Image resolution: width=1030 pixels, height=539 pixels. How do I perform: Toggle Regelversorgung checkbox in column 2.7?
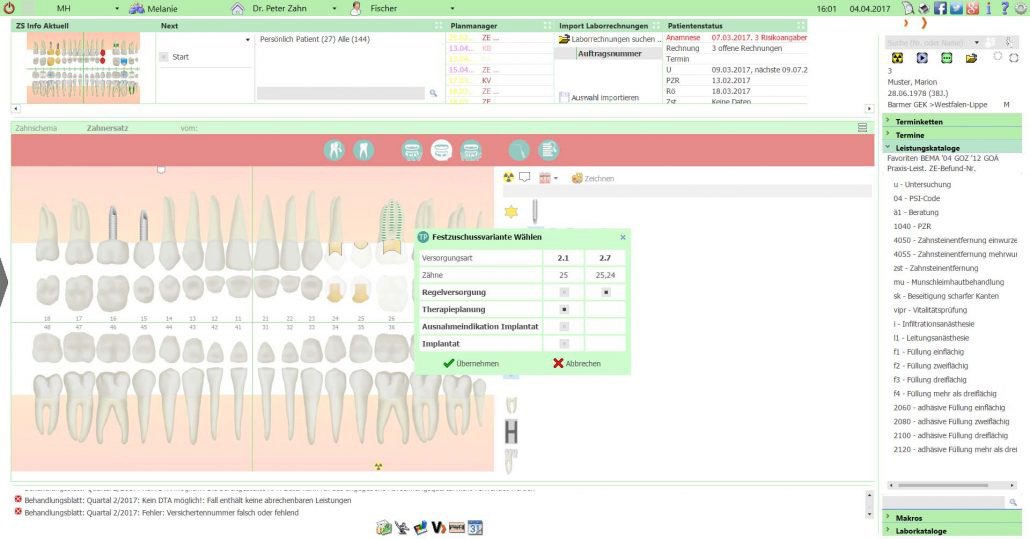pos(606,292)
